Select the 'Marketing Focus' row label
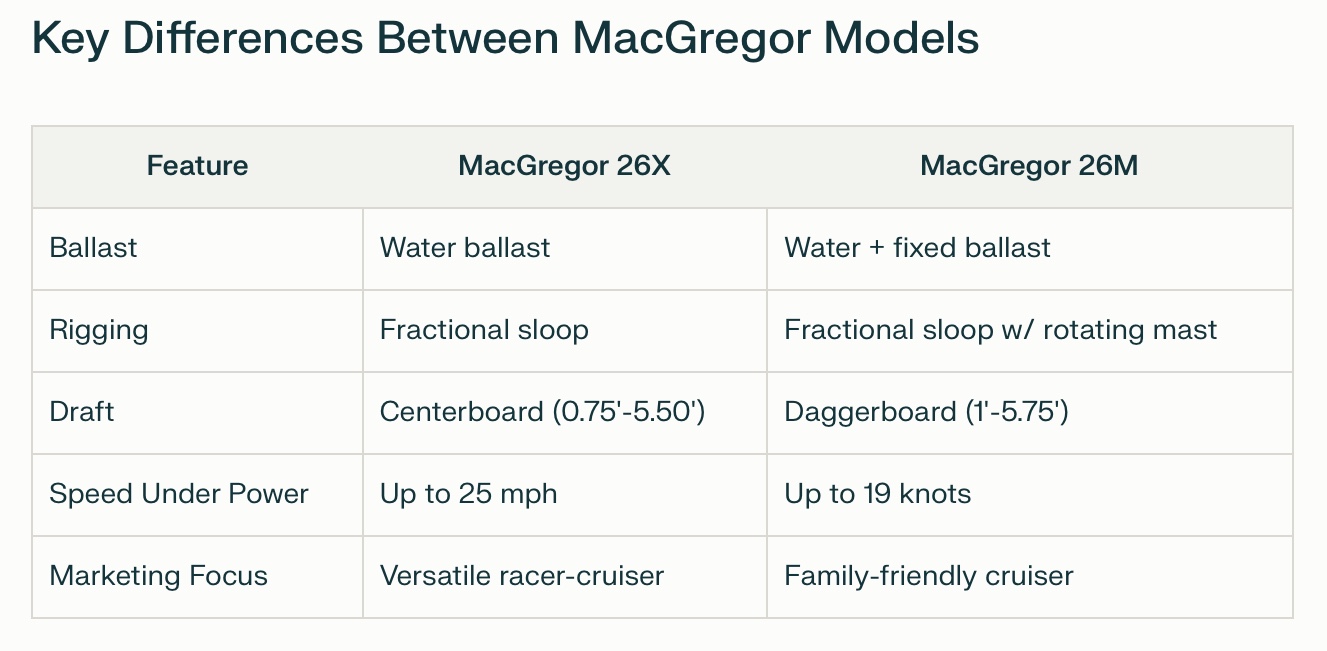 coord(158,576)
